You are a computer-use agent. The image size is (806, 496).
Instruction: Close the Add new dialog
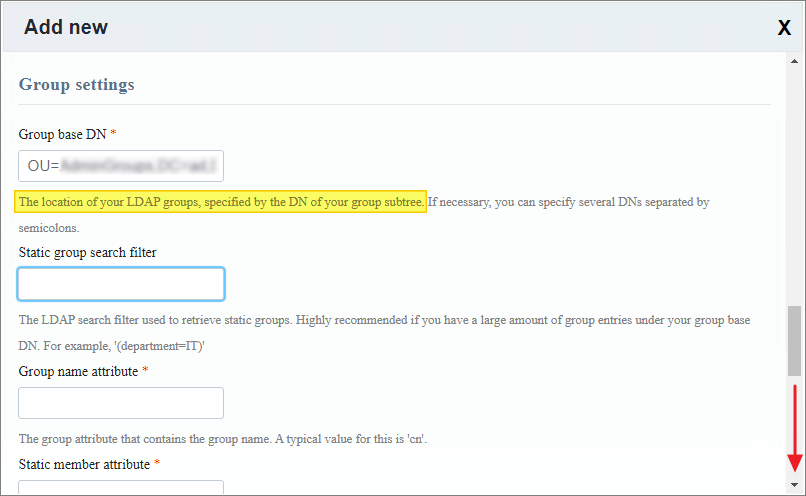(x=784, y=28)
